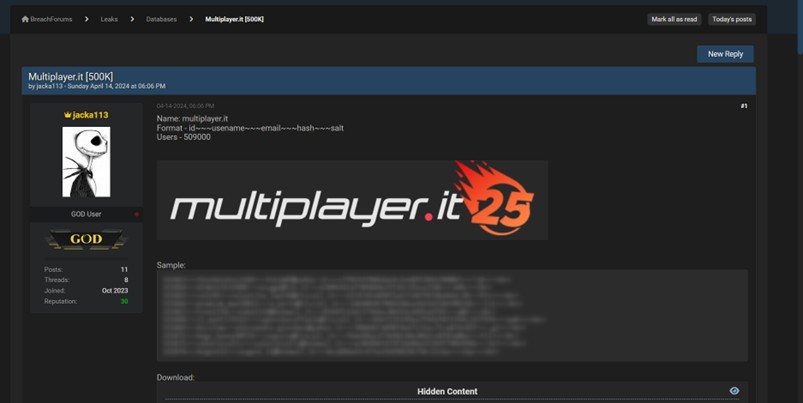Screen dimensions: 803x403
Task: Click the crown icon next to jacka113
Action: tap(67, 115)
